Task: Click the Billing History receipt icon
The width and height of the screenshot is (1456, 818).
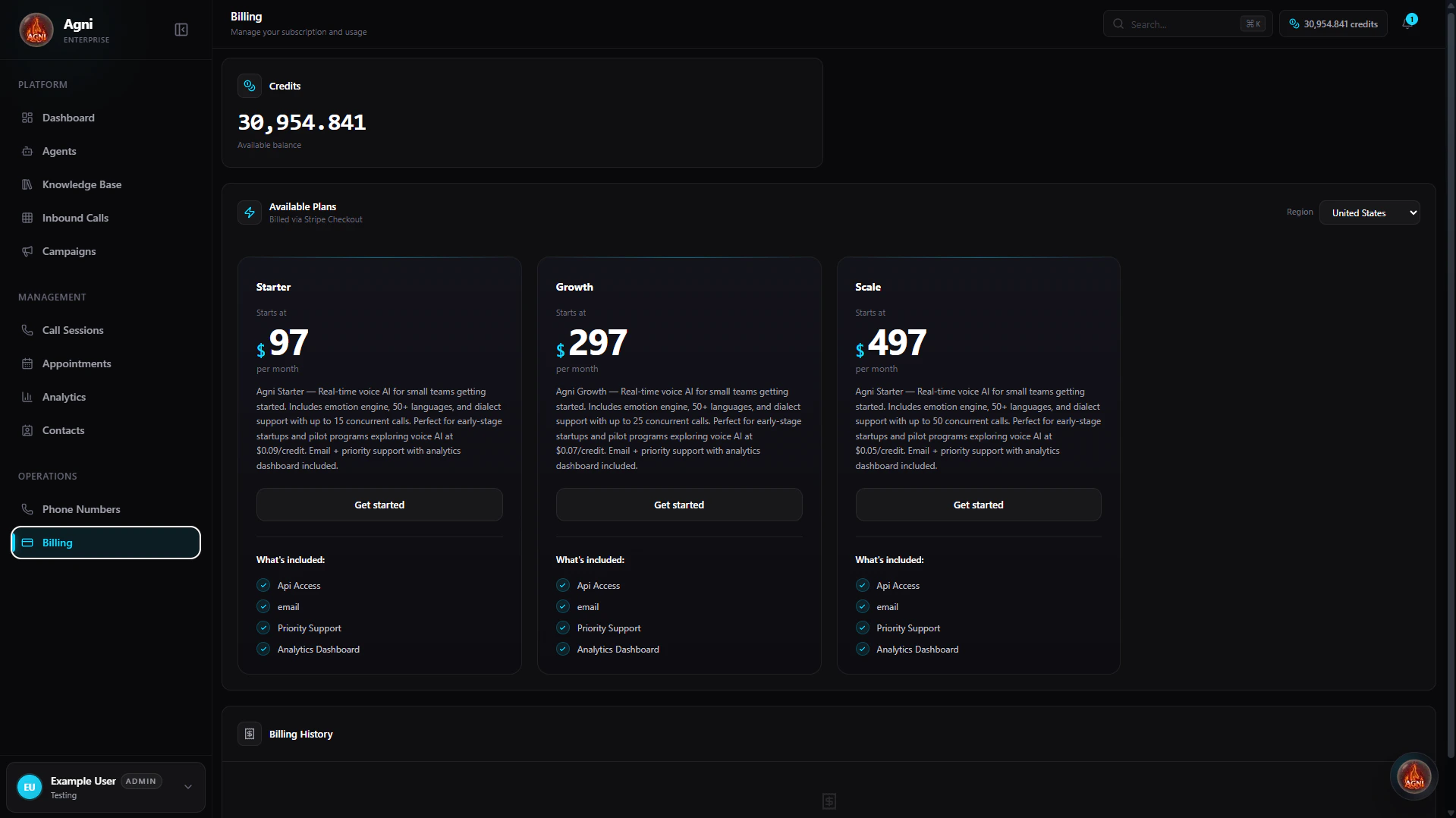Action: [x=250, y=734]
